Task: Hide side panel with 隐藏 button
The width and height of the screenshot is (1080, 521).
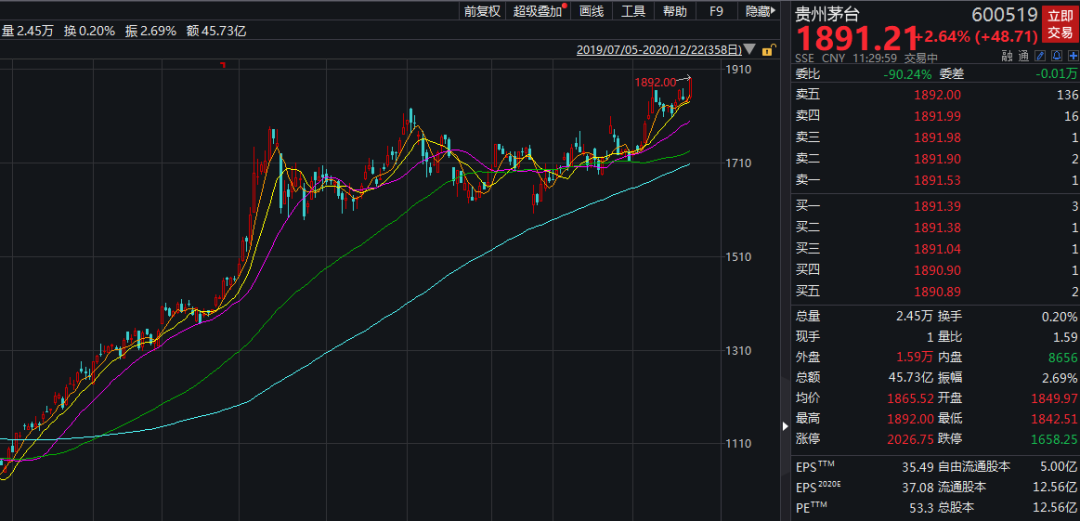Action: (x=758, y=12)
